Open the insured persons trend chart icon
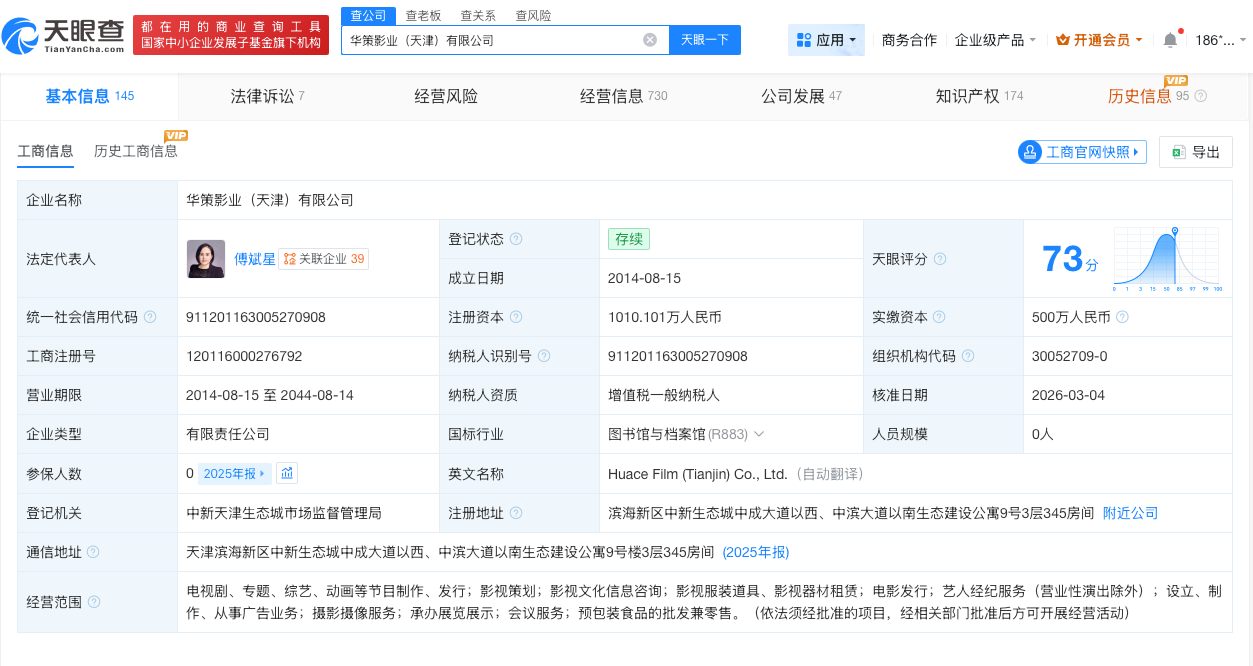 (x=287, y=473)
